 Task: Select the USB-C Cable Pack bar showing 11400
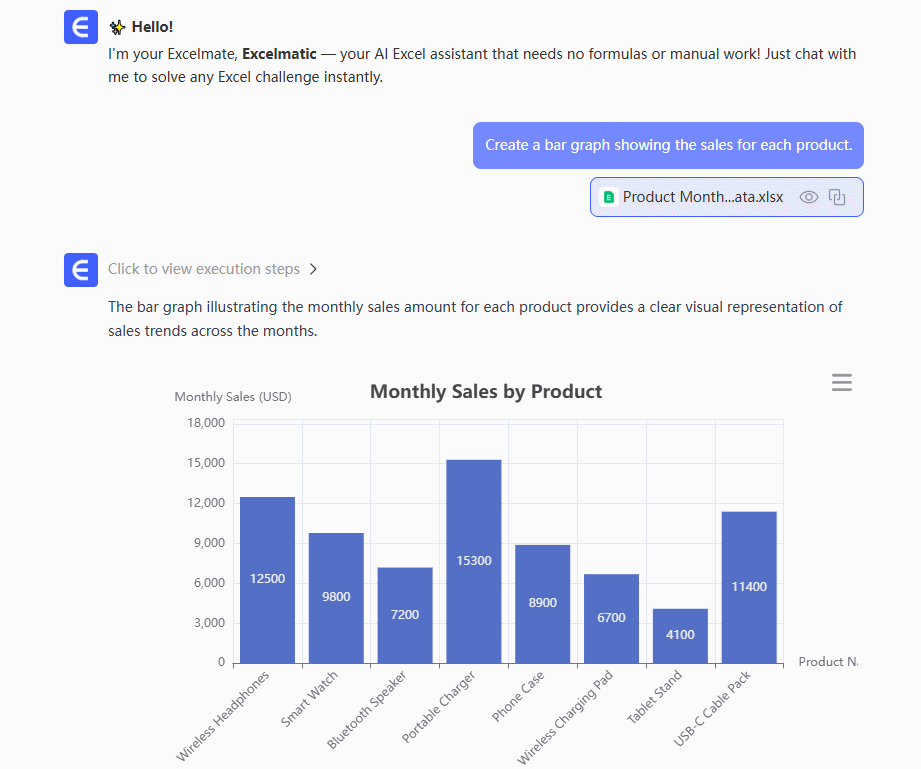[x=749, y=587]
